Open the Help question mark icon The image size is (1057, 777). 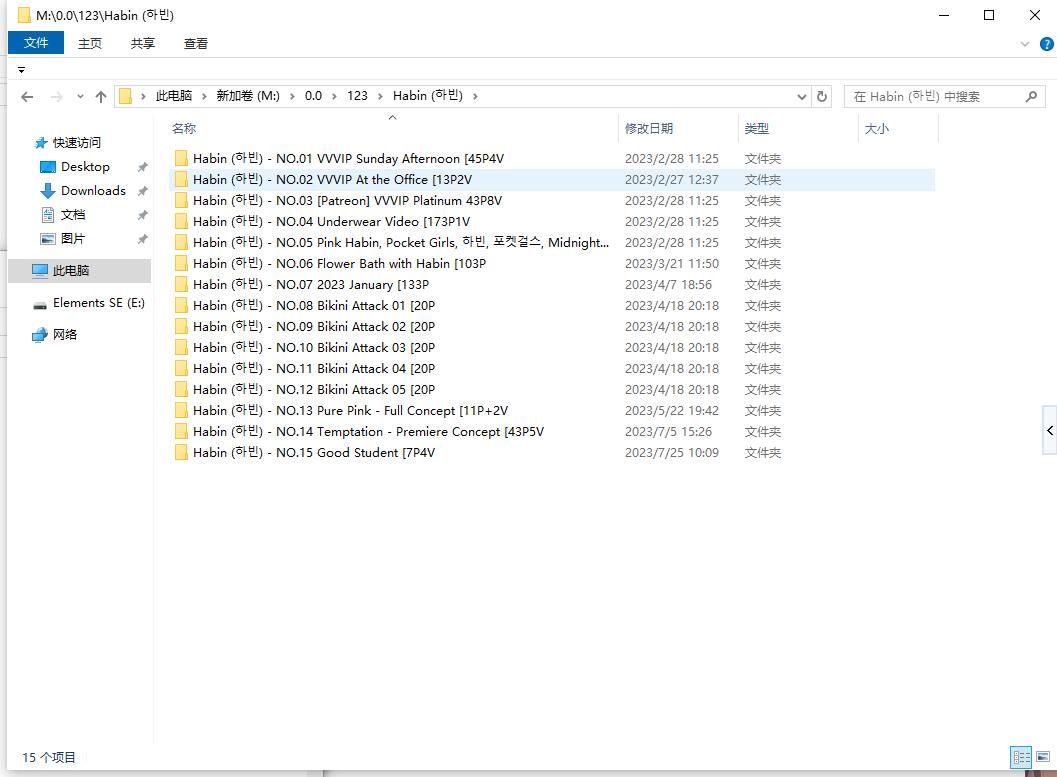click(x=1046, y=44)
